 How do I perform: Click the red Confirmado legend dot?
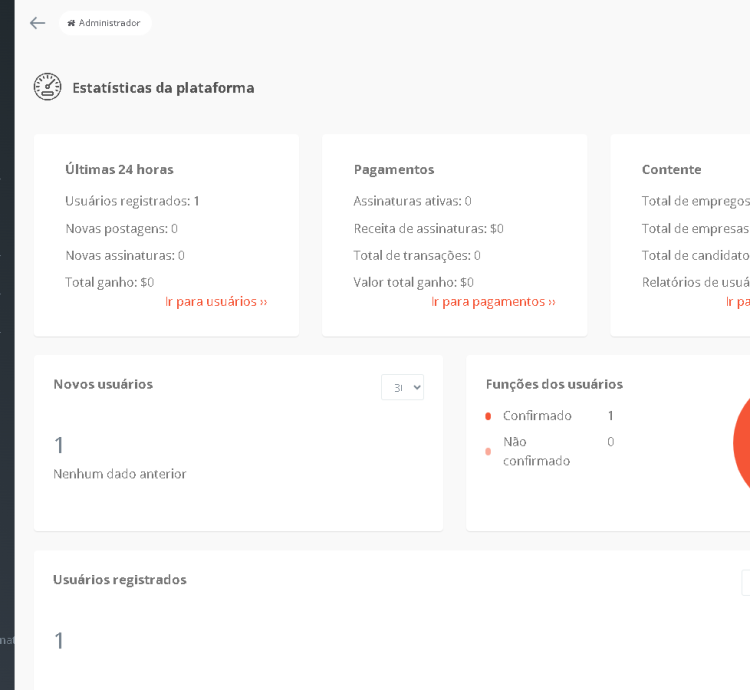click(488, 416)
